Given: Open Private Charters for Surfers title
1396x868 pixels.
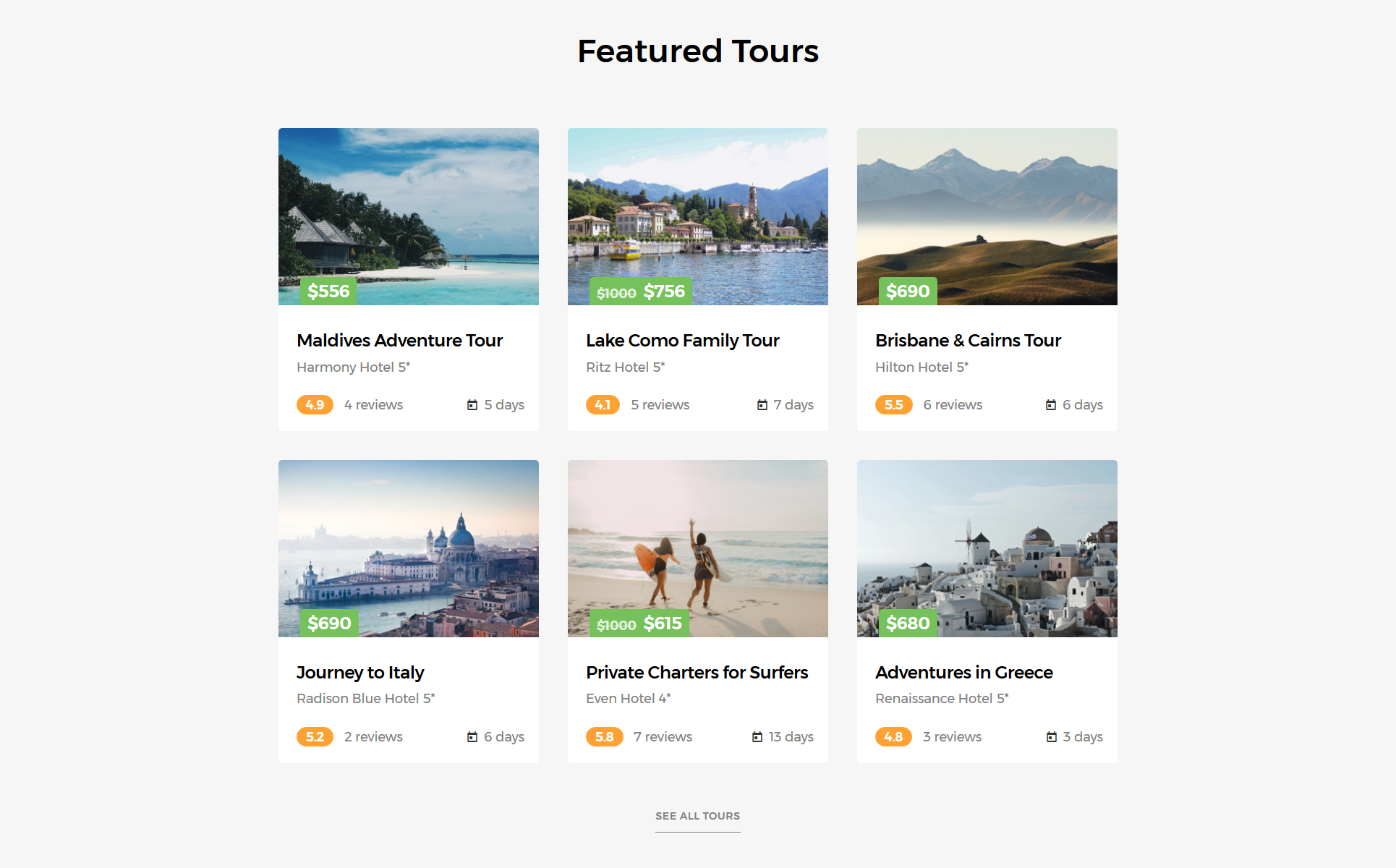Looking at the screenshot, I should (x=697, y=673).
